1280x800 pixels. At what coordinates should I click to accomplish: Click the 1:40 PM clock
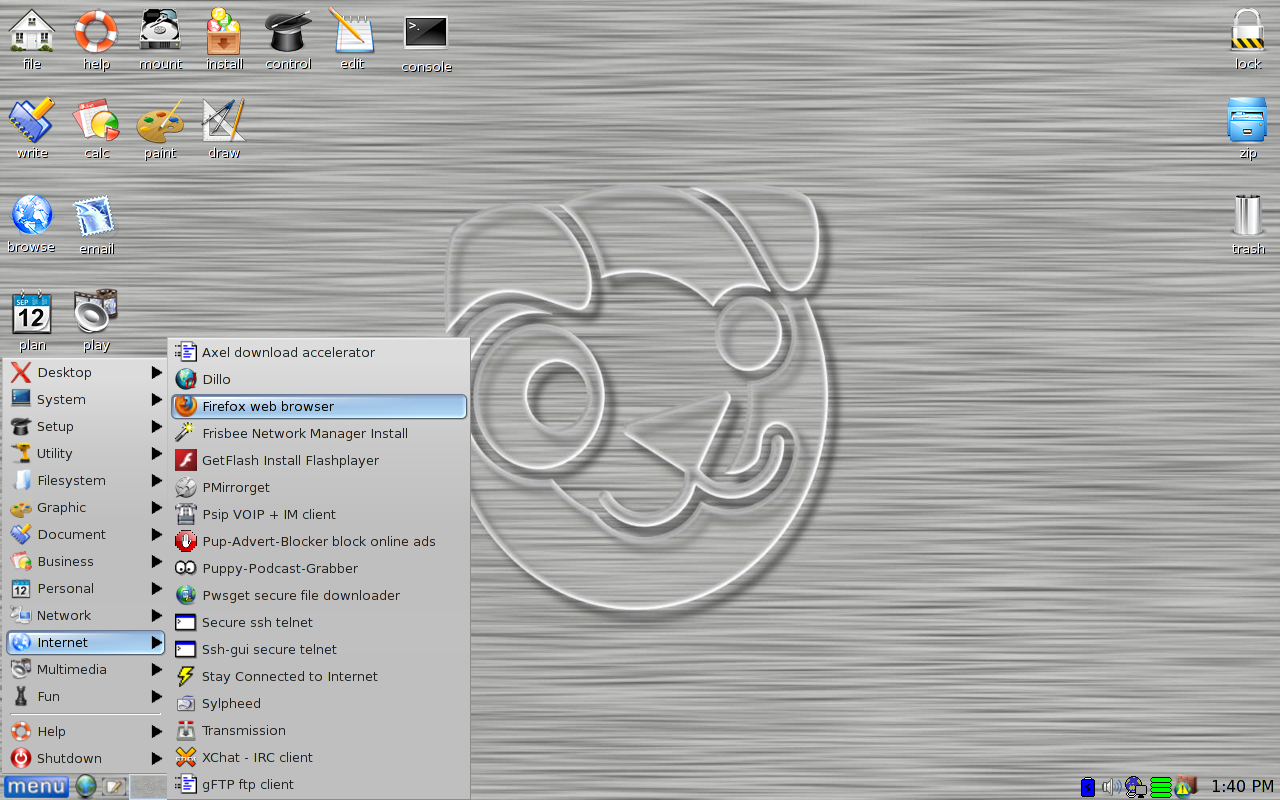pos(1242,787)
